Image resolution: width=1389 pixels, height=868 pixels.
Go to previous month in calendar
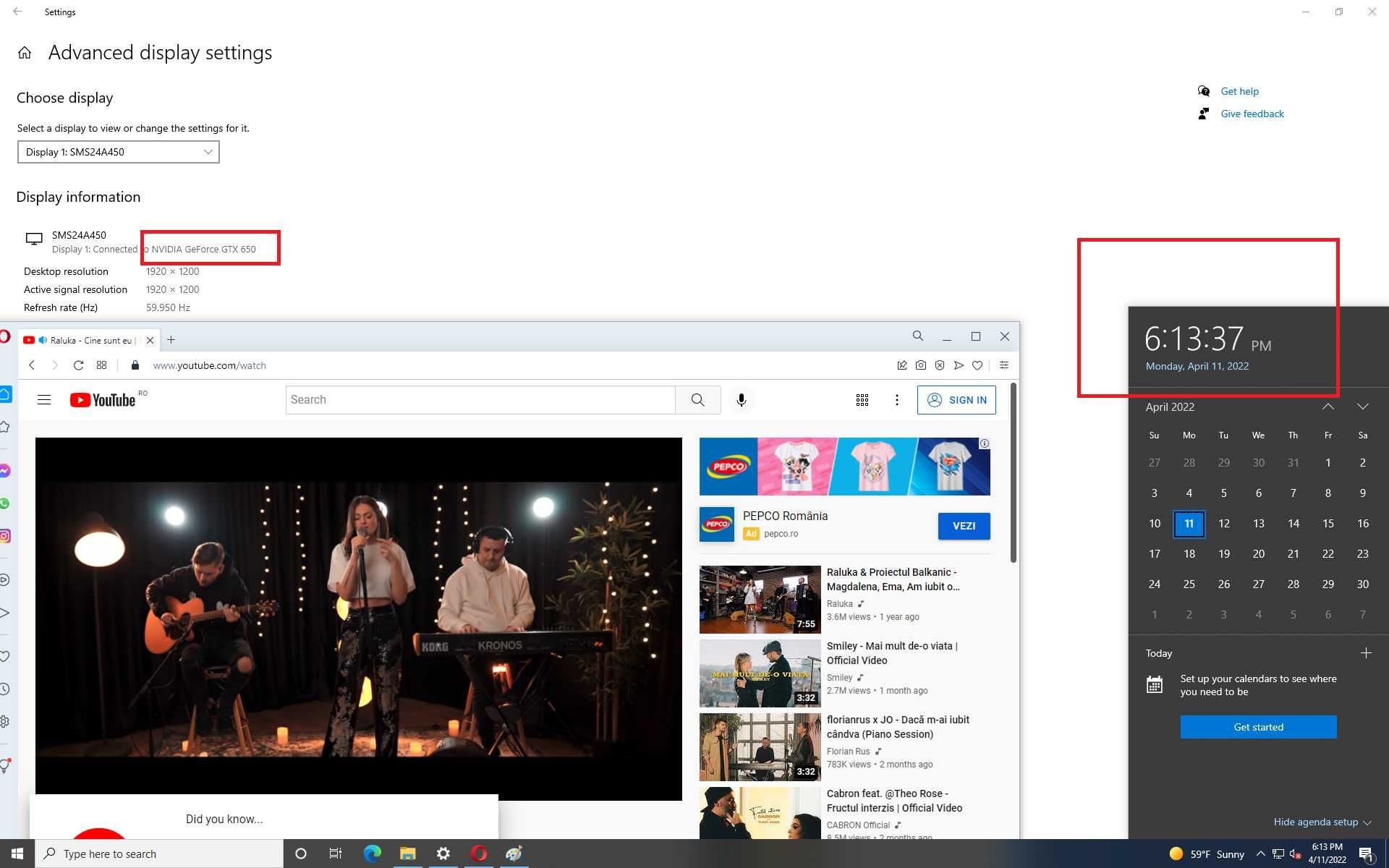tap(1328, 407)
